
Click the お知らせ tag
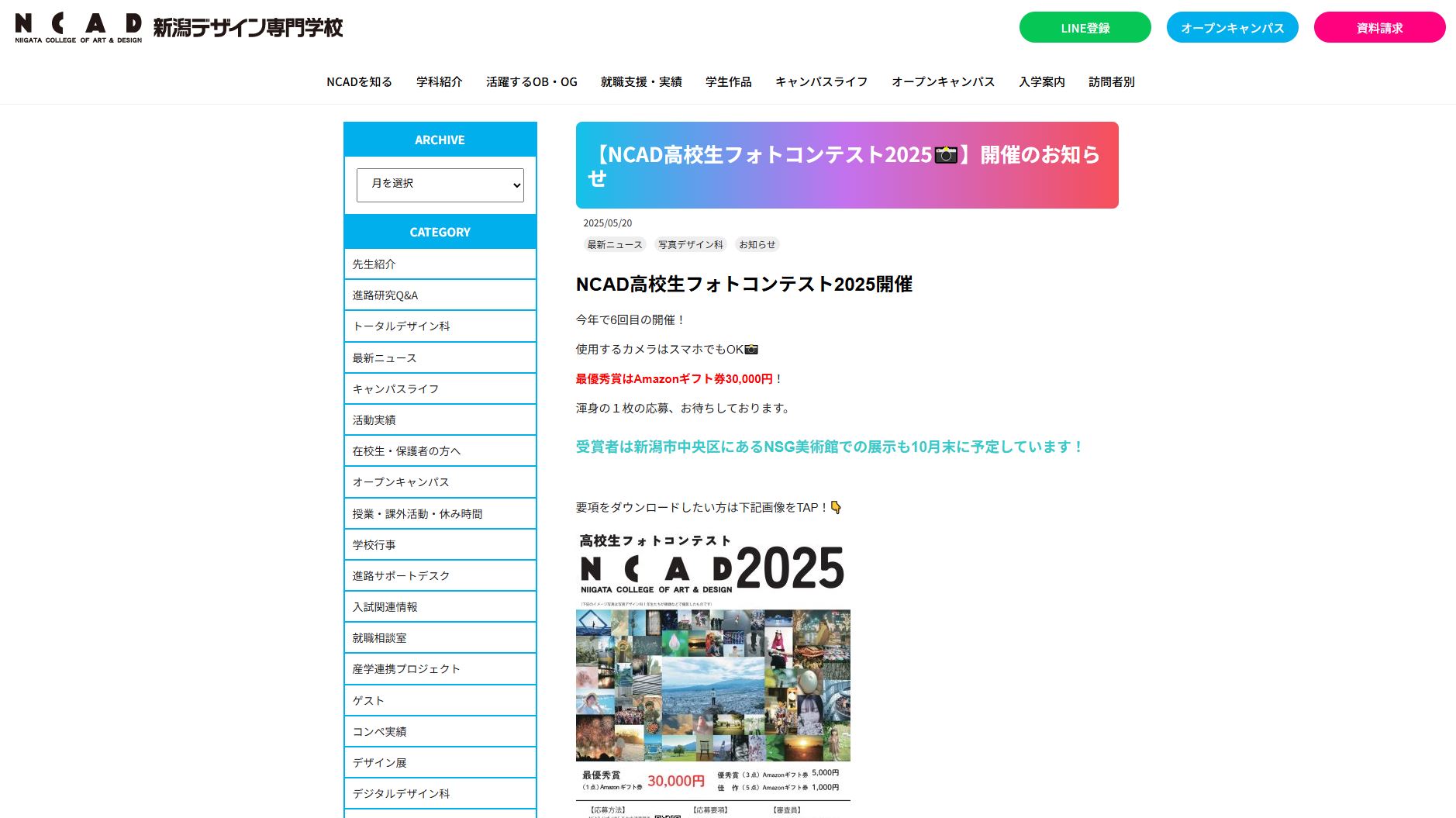click(x=757, y=245)
